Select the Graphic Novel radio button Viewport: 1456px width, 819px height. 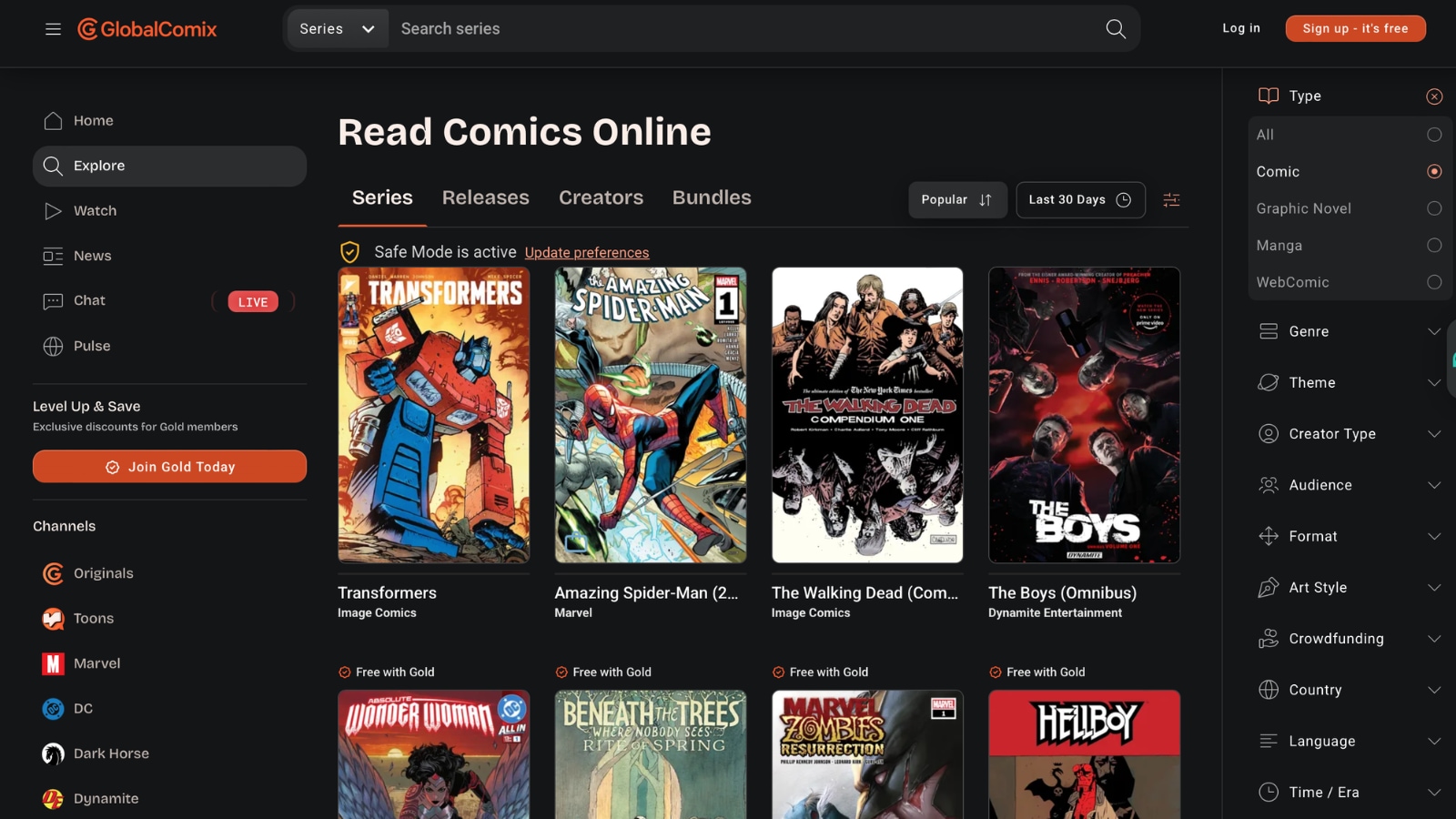coord(1434,208)
